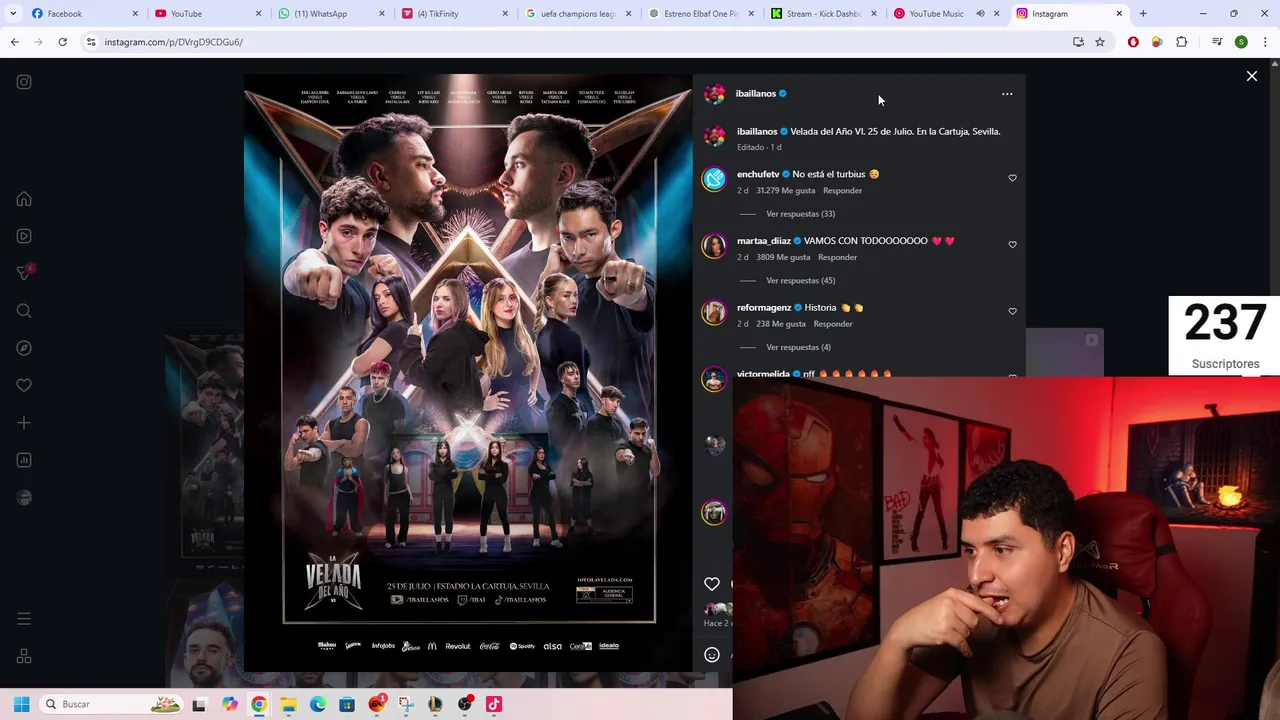Viewport: 1280px width, 720px height.
Task: Mute the YouTube Music tab audio
Action: [980, 14]
